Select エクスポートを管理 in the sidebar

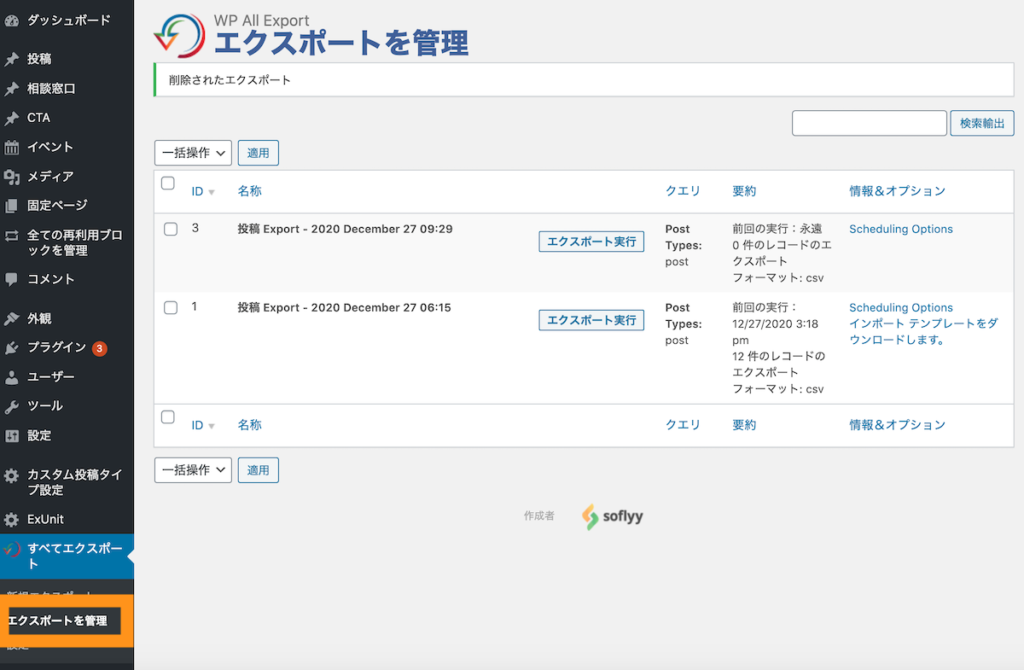pyautogui.click(x=63, y=621)
